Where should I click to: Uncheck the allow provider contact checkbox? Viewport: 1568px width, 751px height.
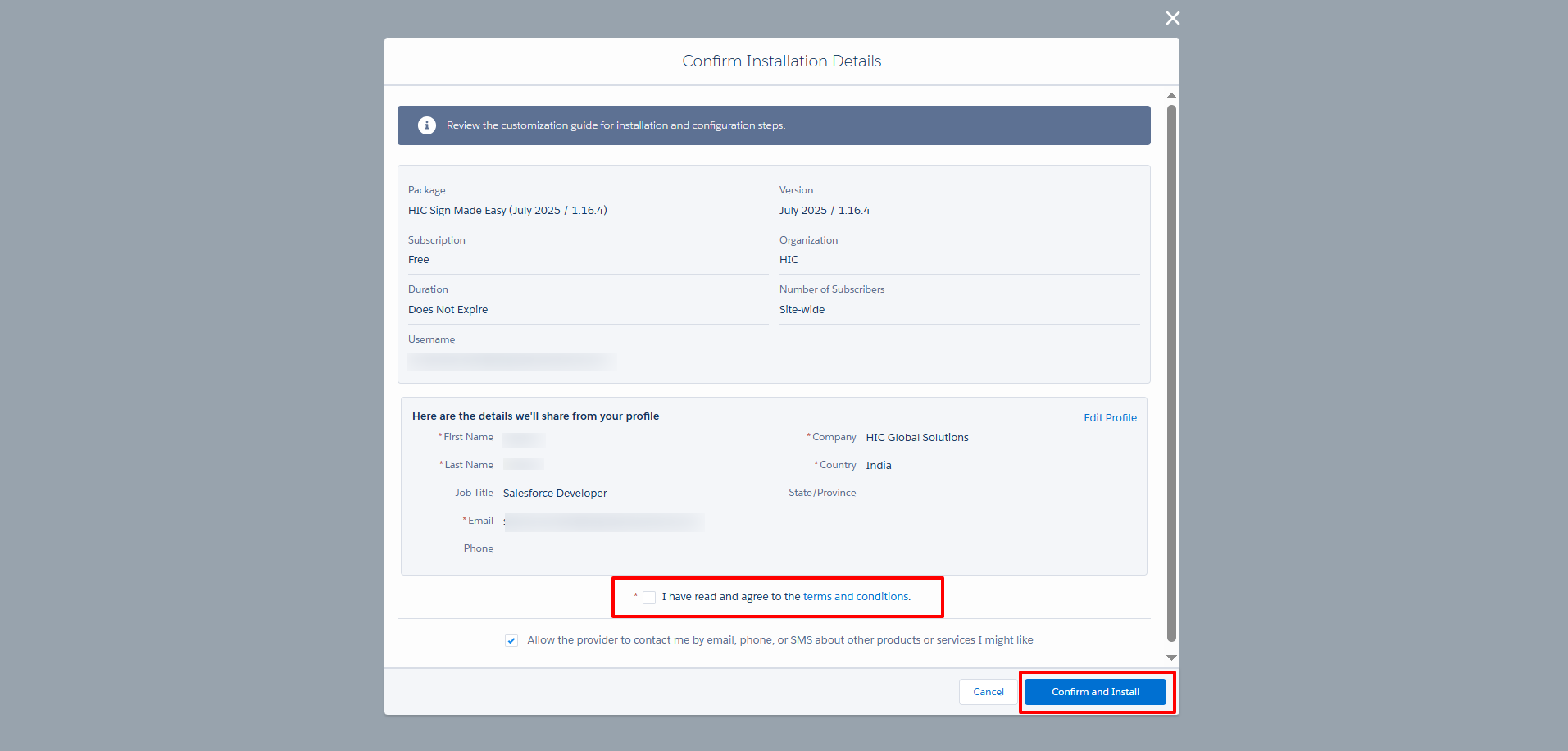click(511, 640)
